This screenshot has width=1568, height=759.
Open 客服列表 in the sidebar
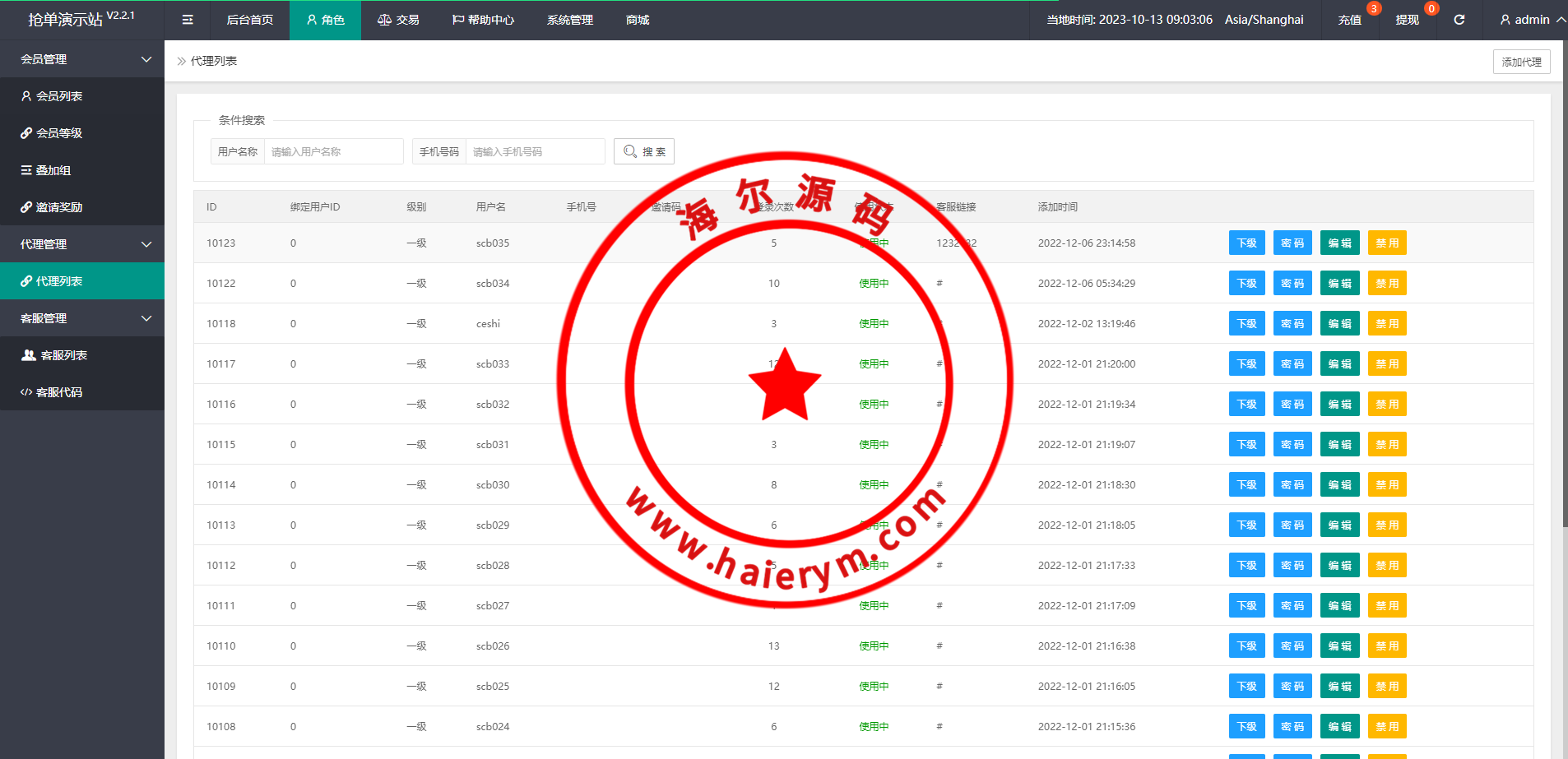(x=63, y=355)
